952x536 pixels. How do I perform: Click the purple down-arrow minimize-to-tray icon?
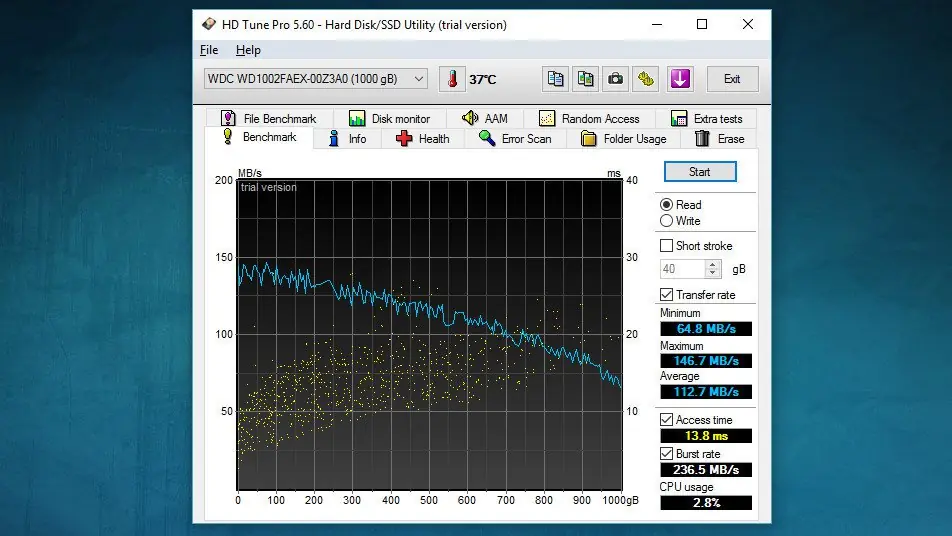pos(681,79)
